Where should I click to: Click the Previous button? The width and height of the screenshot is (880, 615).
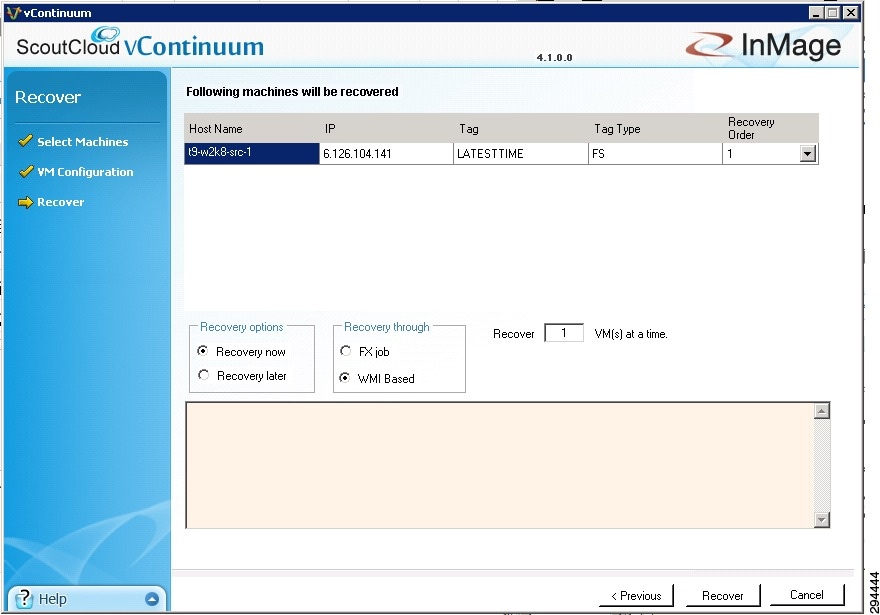(636, 595)
